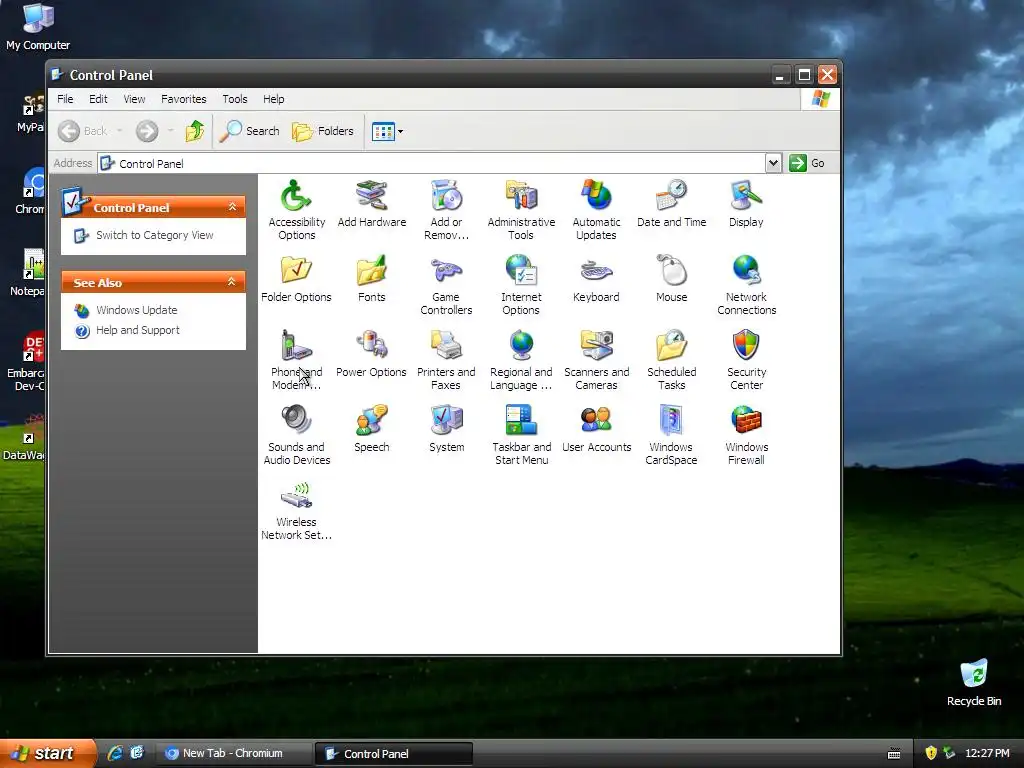Viewport: 1024px width, 768px height.
Task: Select Folder Options icon
Action: pyautogui.click(x=296, y=278)
